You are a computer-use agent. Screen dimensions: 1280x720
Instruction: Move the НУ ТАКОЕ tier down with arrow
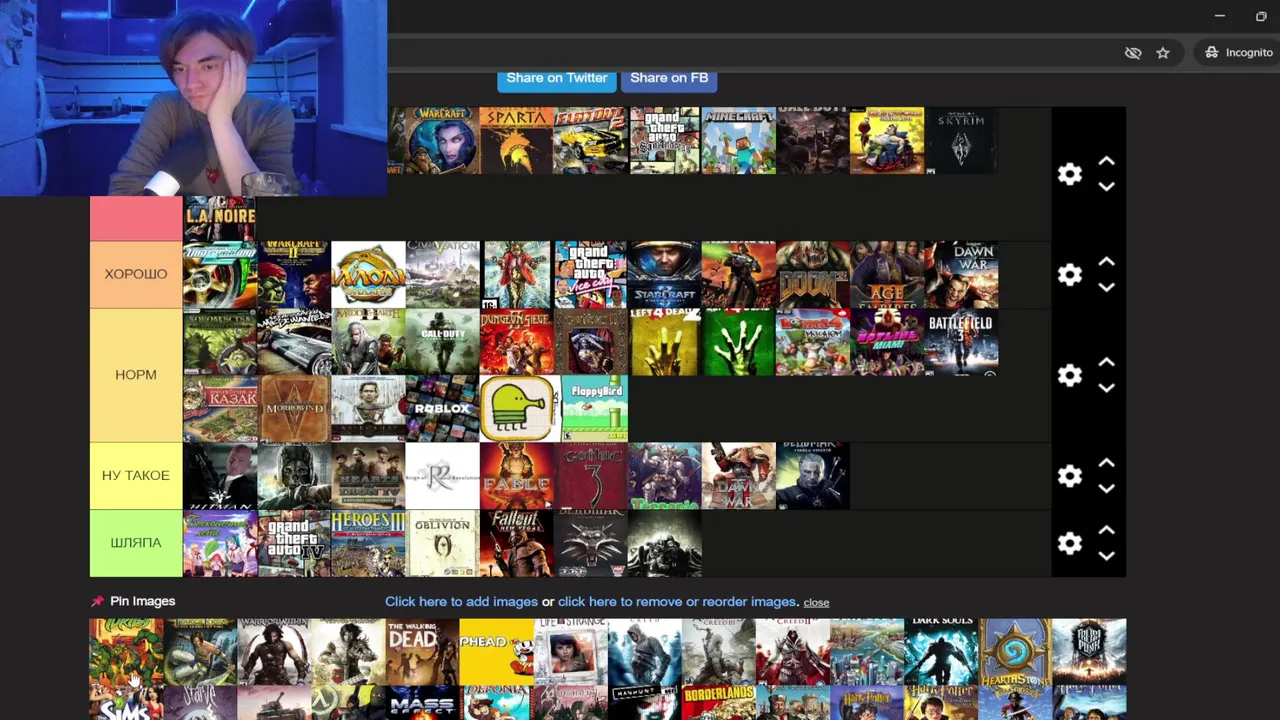pyautogui.click(x=1106, y=488)
